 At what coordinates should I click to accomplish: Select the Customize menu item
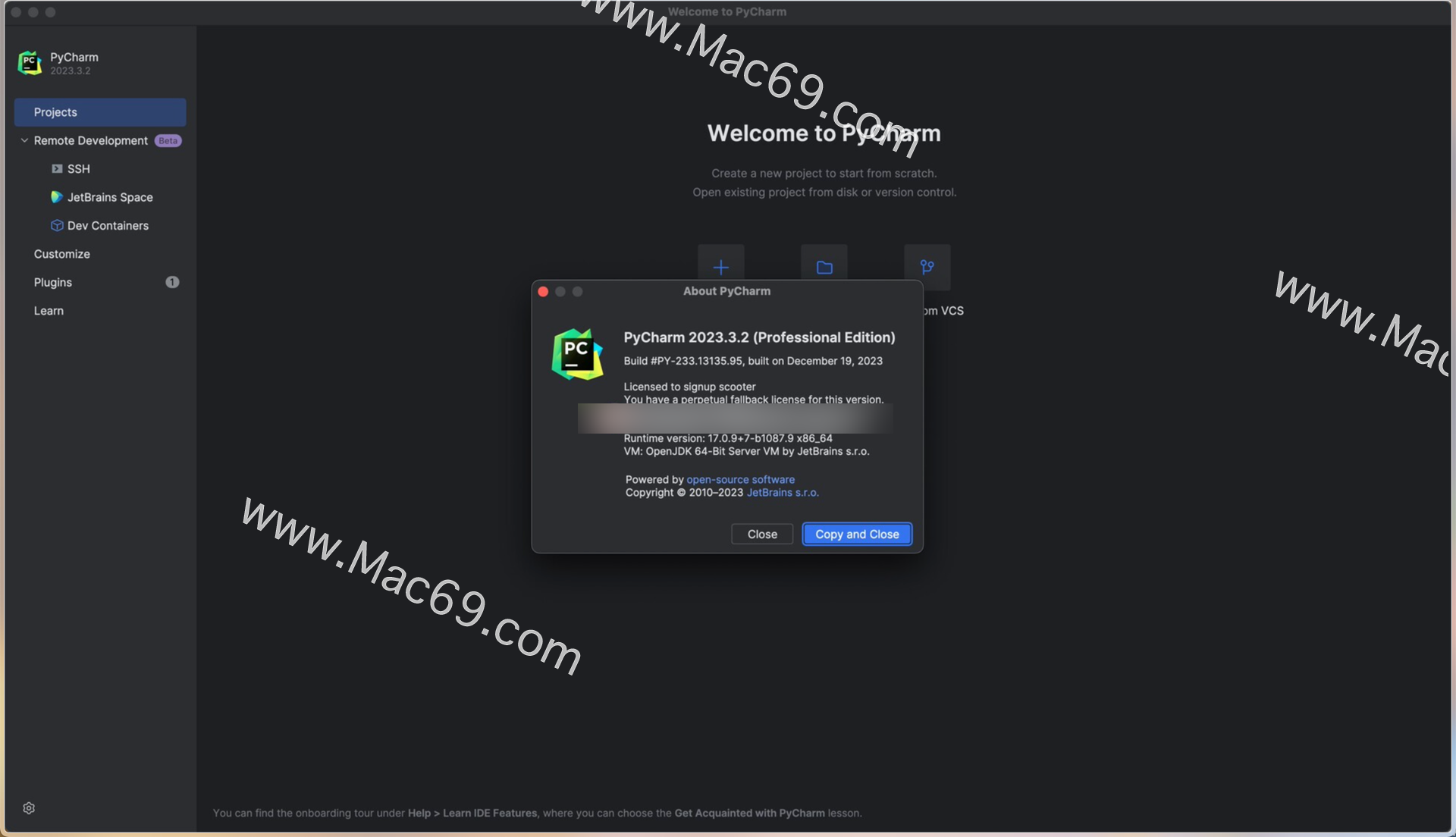click(x=61, y=253)
